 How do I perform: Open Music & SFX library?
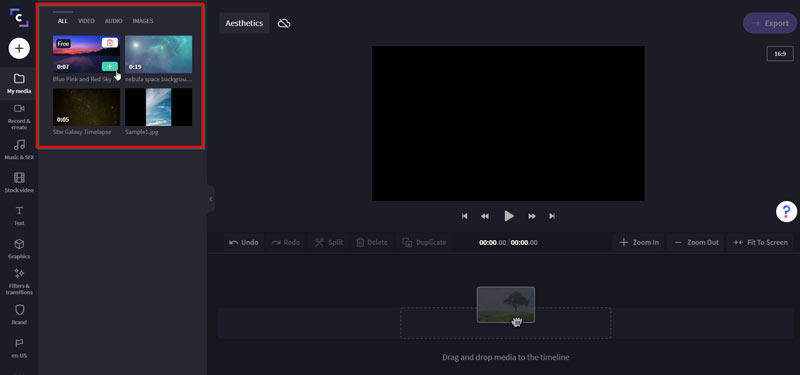19,149
